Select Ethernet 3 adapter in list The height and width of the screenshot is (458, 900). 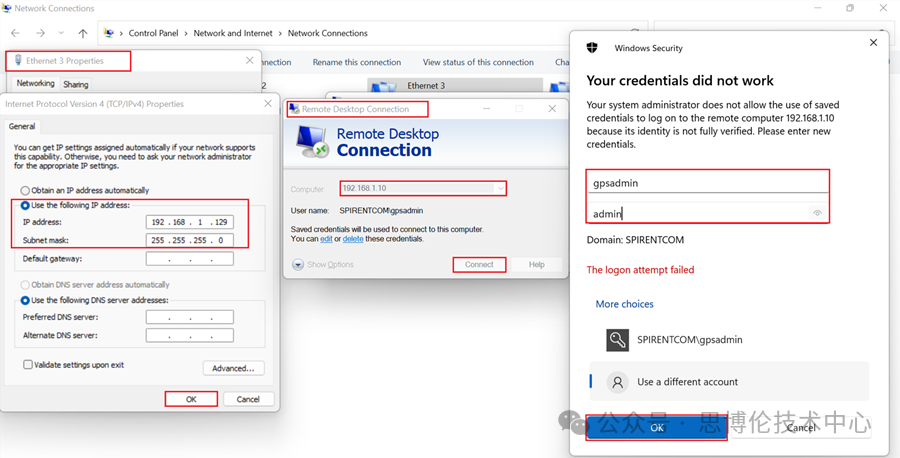(455, 86)
